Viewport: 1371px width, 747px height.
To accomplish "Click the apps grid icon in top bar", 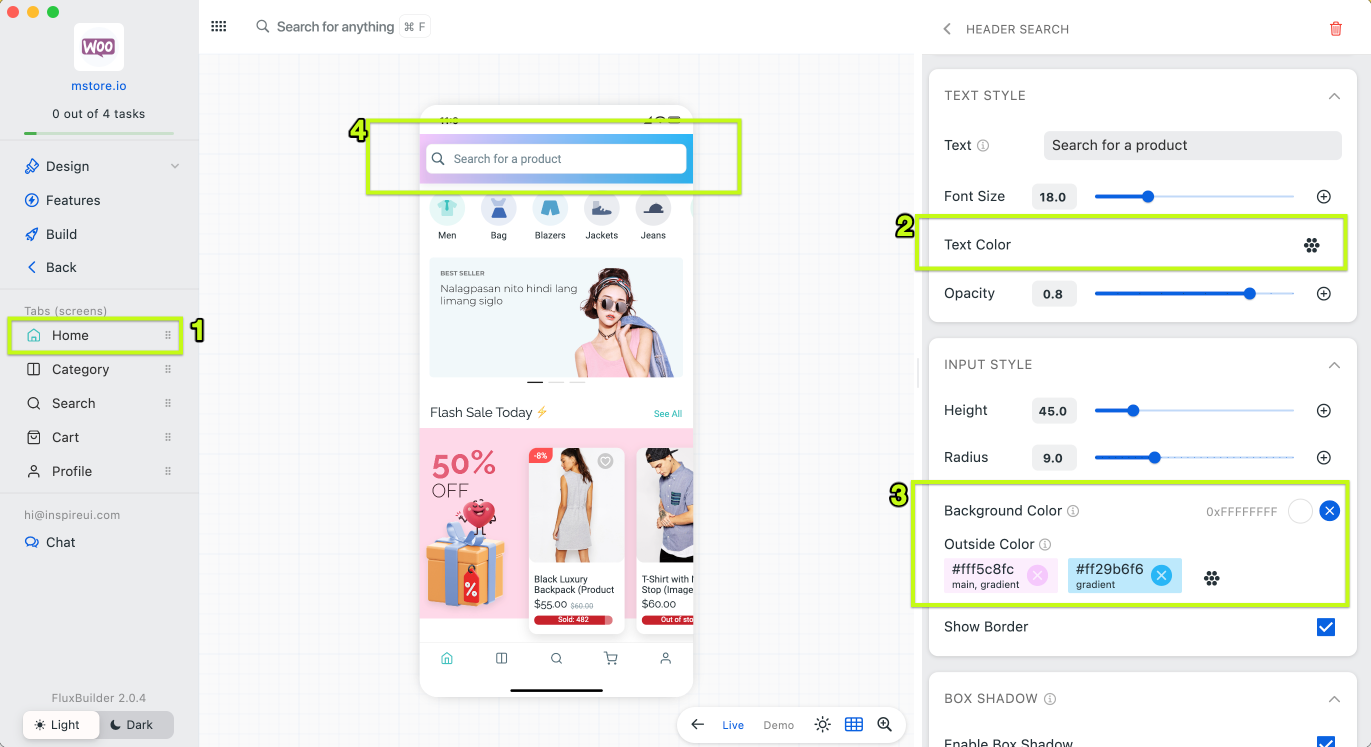I will tap(218, 27).
